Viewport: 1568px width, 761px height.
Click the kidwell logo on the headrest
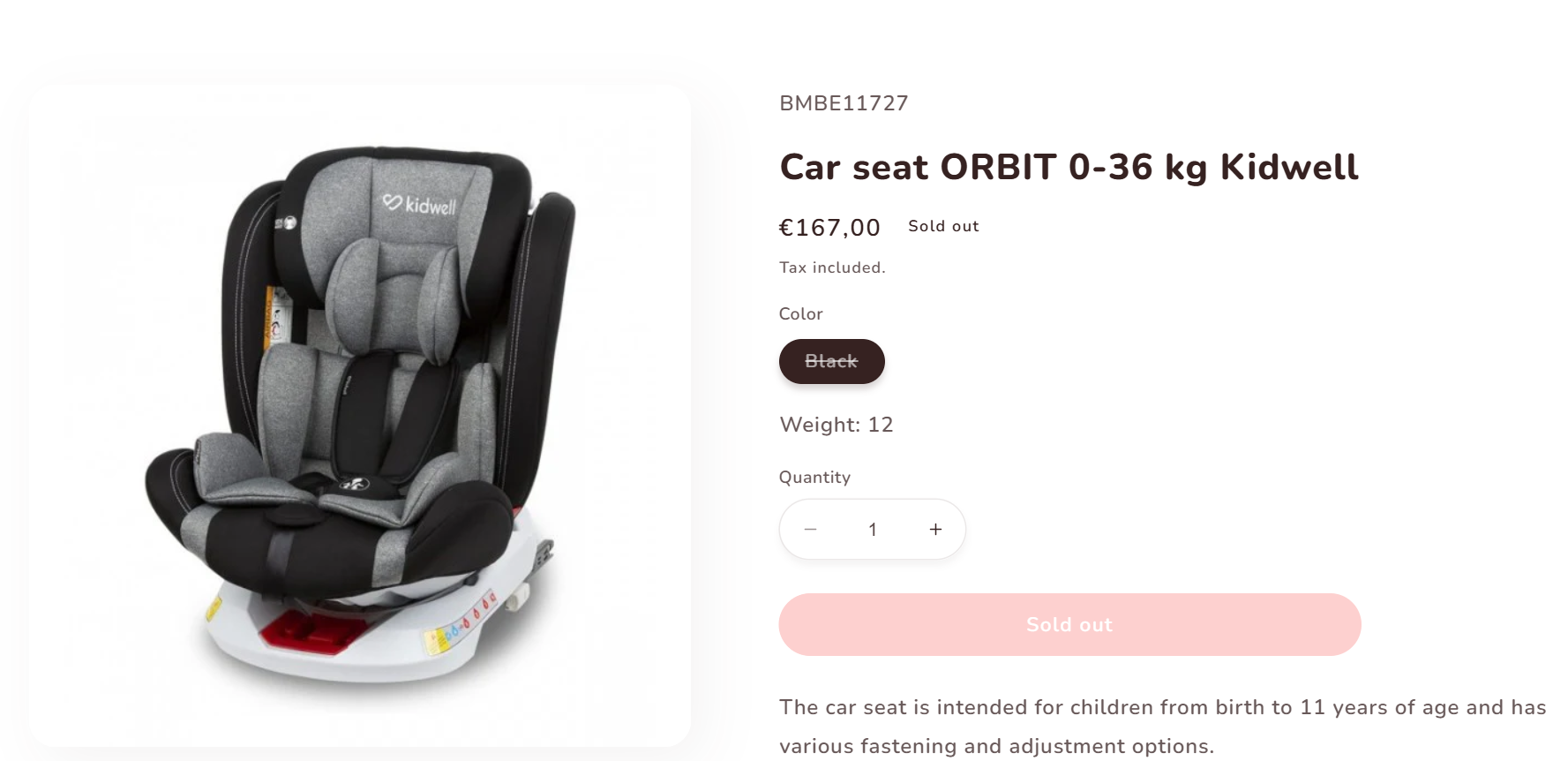pos(419,205)
